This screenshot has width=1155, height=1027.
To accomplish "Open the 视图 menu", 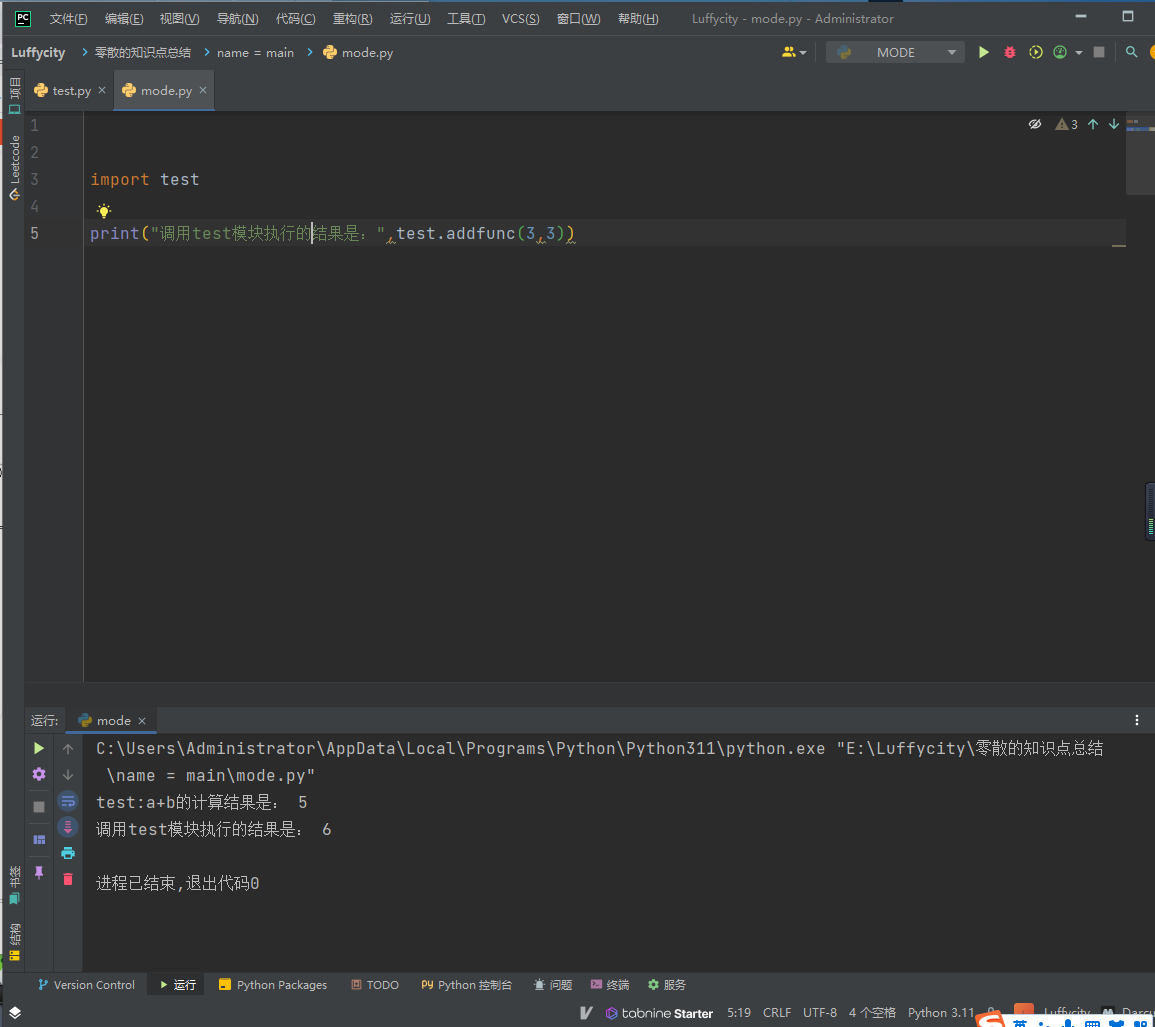I will (179, 18).
